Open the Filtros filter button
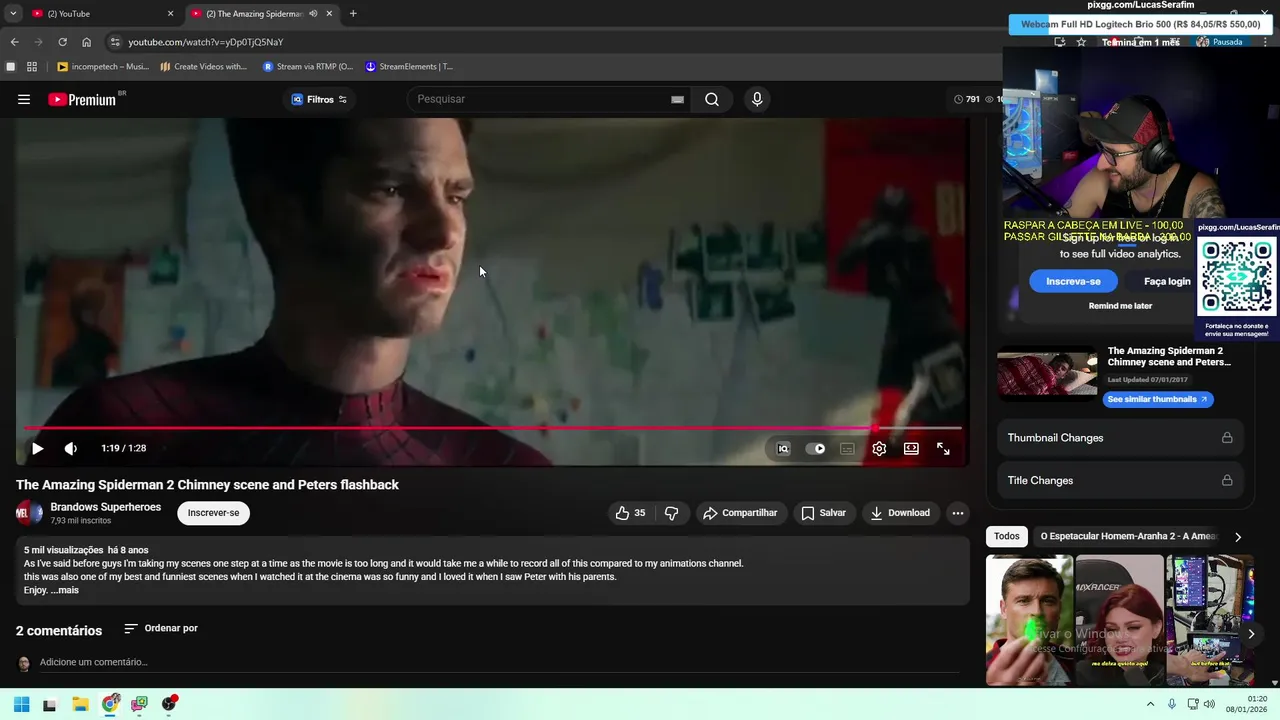The height and width of the screenshot is (720, 1280). pos(319,99)
